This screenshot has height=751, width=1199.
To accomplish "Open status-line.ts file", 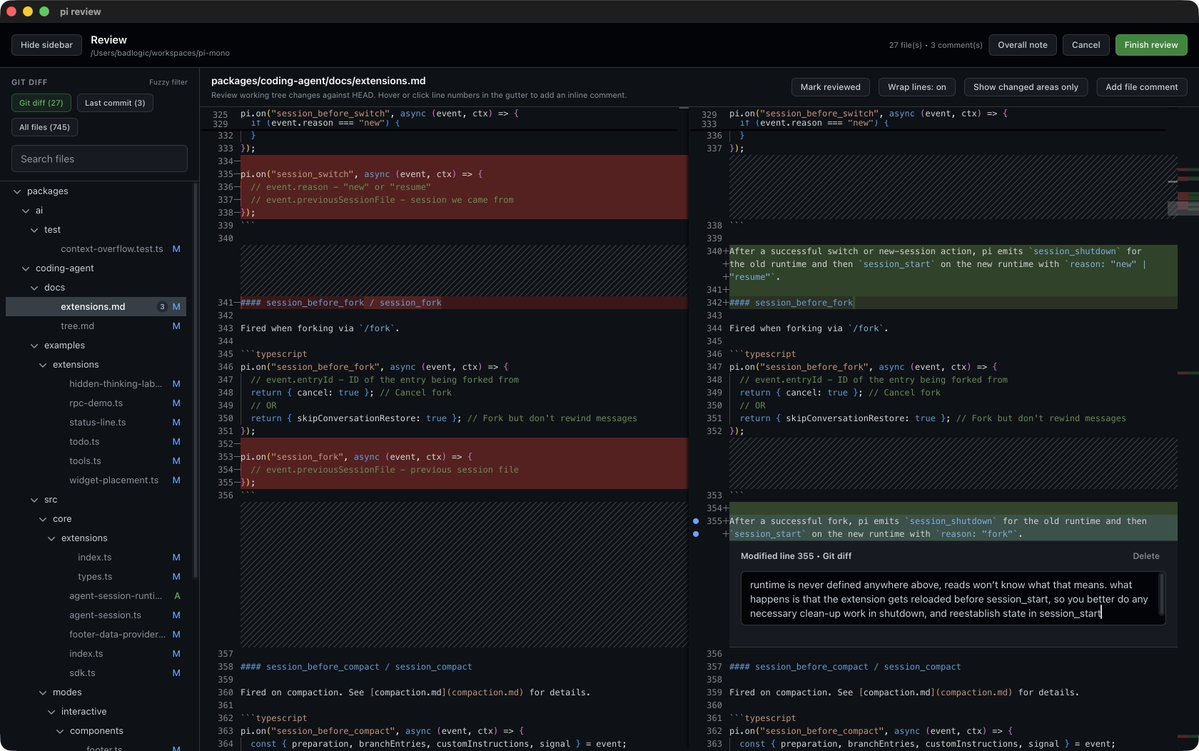I will coord(96,422).
